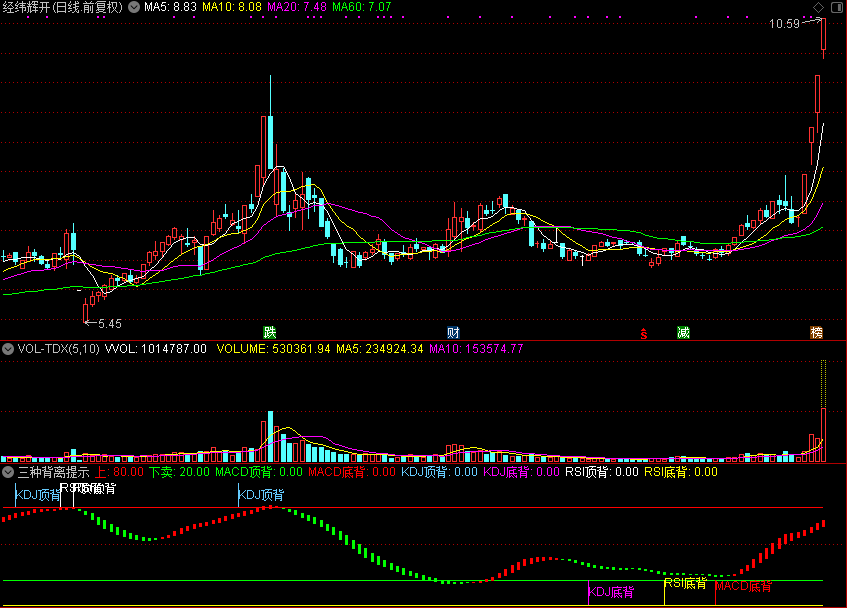The width and height of the screenshot is (847, 608).
Task: Click the 三种背离提示 indicator name
Action: click(53, 472)
